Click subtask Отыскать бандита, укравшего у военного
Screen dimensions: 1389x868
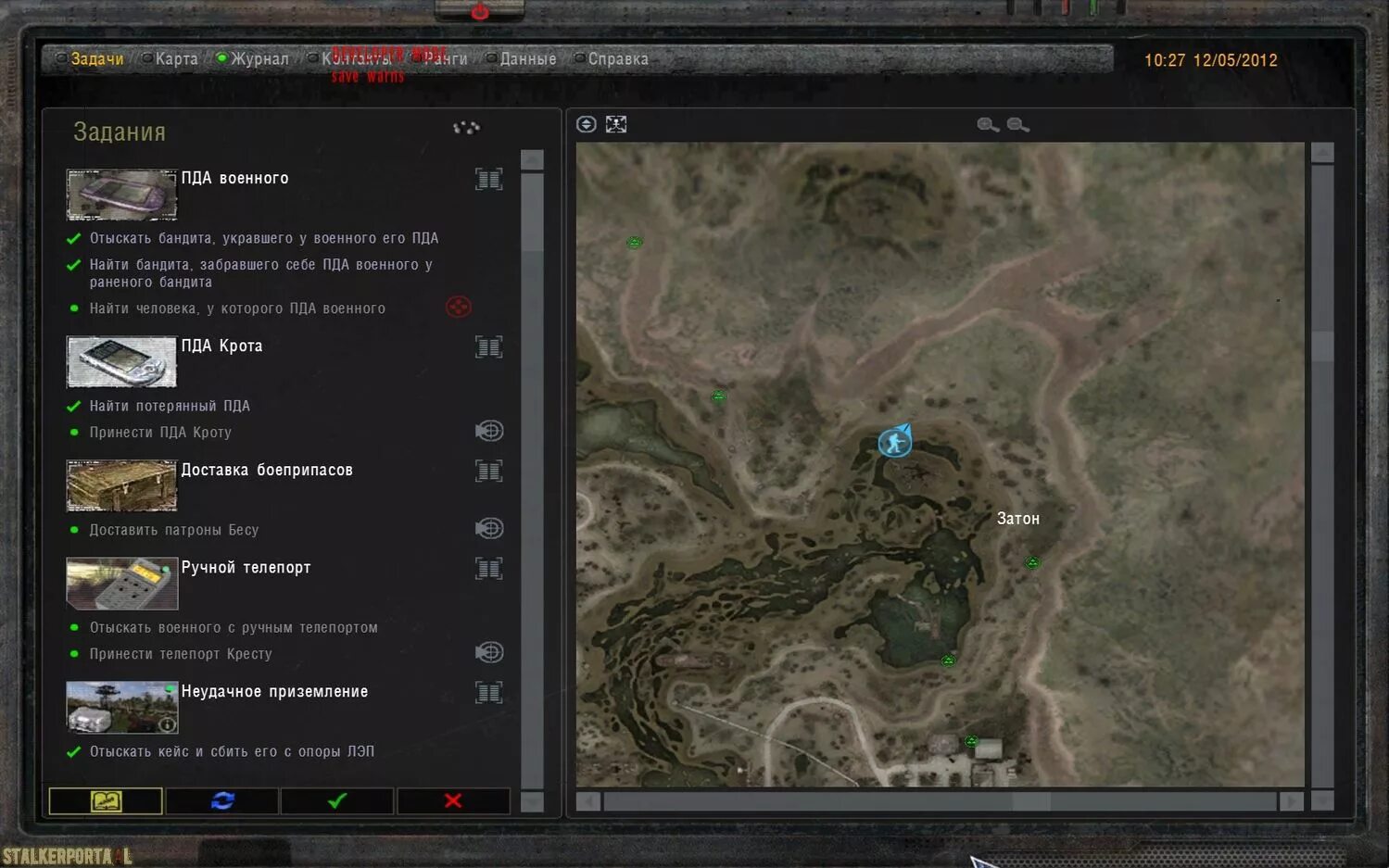[x=264, y=238]
